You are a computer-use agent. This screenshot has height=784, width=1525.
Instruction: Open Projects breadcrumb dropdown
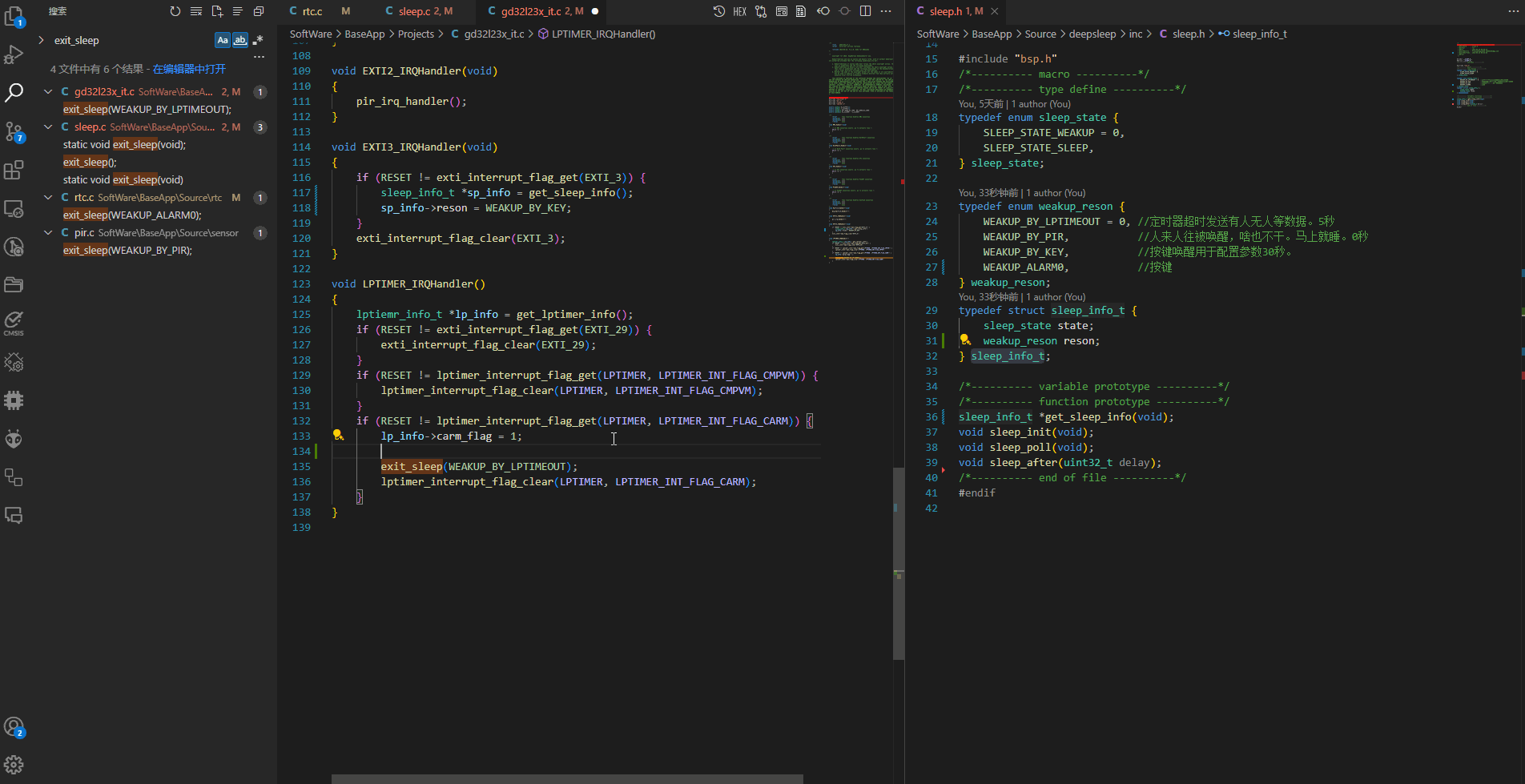tap(416, 34)
